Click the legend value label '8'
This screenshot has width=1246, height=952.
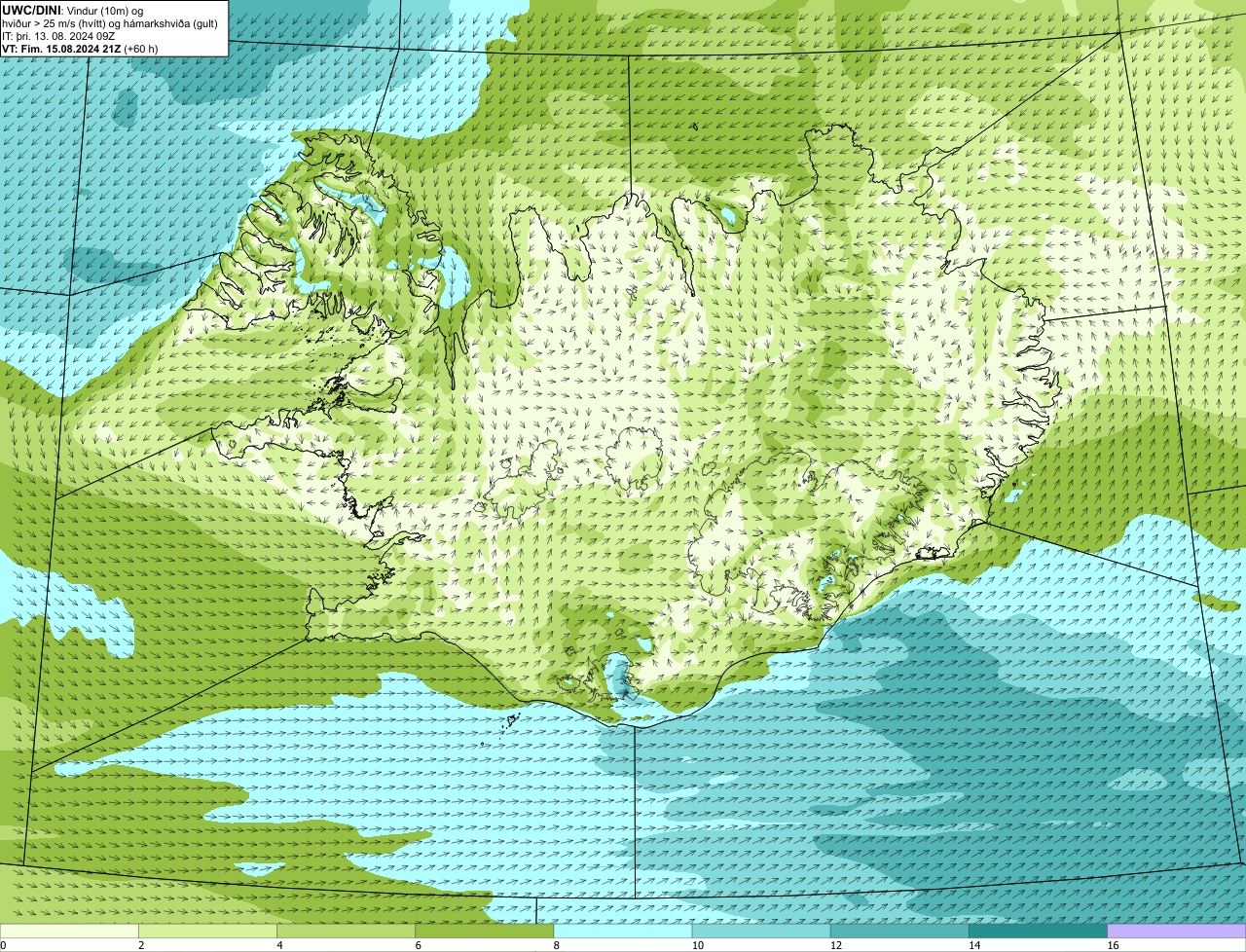(x=556, y=945)
